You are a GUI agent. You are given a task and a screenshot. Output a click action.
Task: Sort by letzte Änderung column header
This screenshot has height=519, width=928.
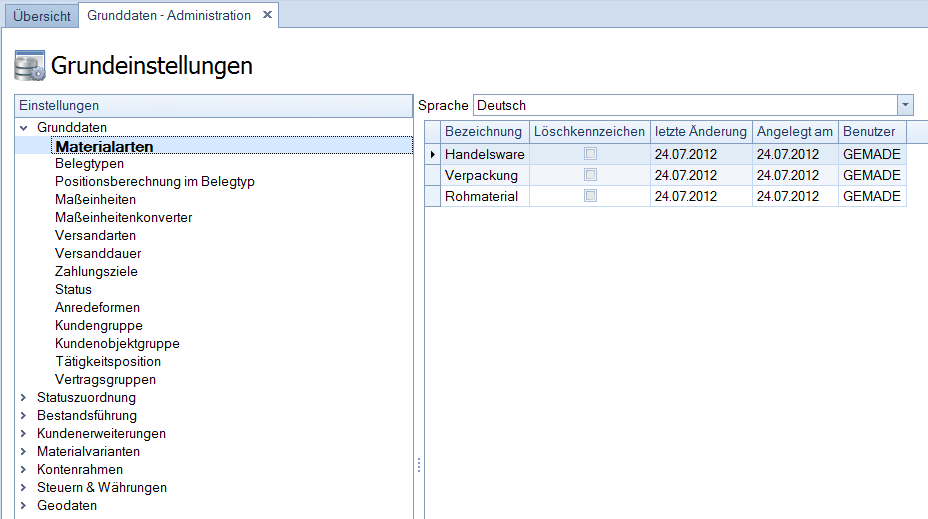(700, 132)
